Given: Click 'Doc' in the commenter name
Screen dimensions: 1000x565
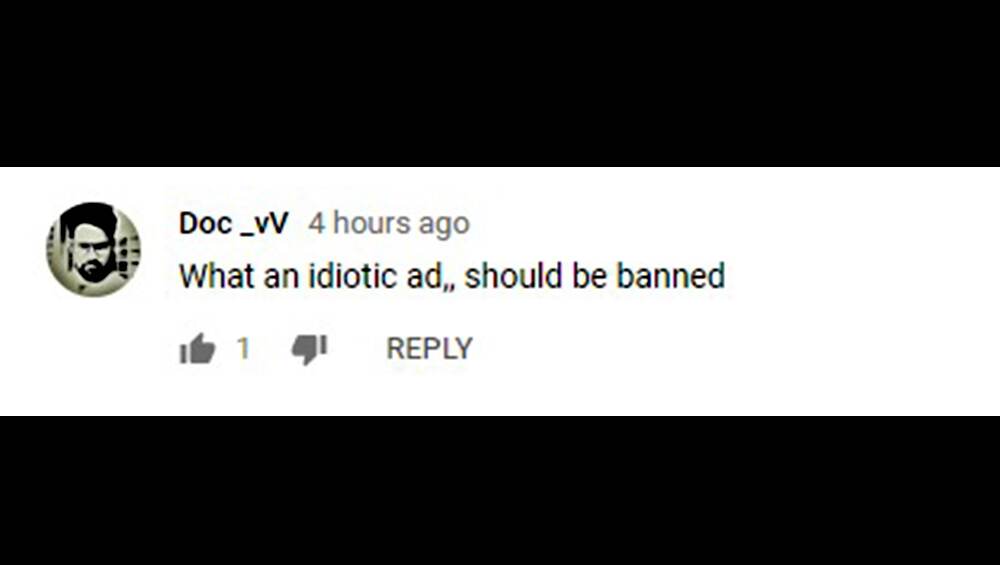Looking at the screenshot, I should [205, 224].
